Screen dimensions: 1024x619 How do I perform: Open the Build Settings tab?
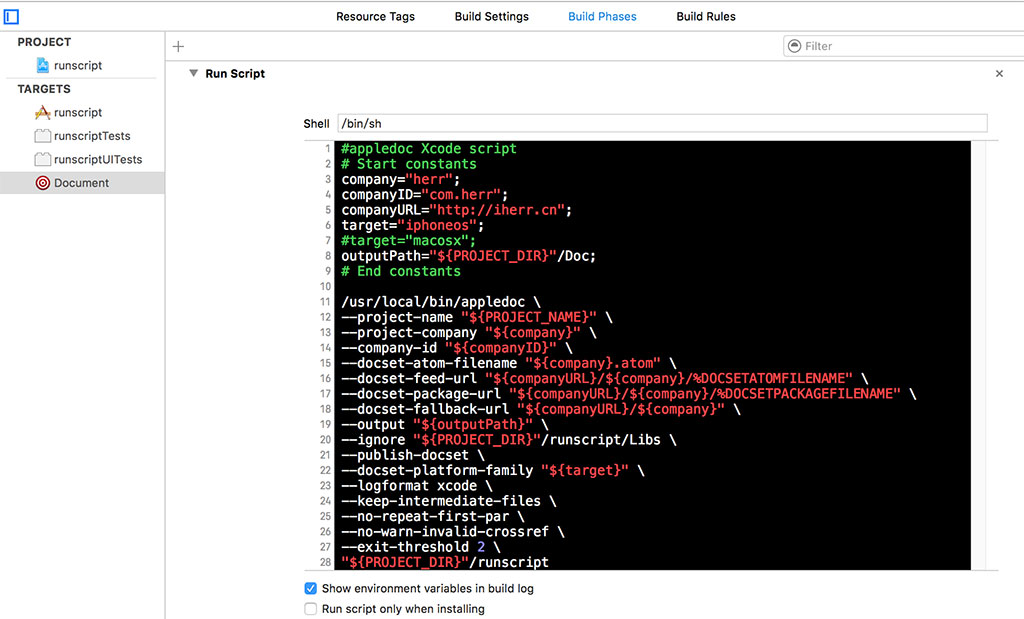coord(492,16)
